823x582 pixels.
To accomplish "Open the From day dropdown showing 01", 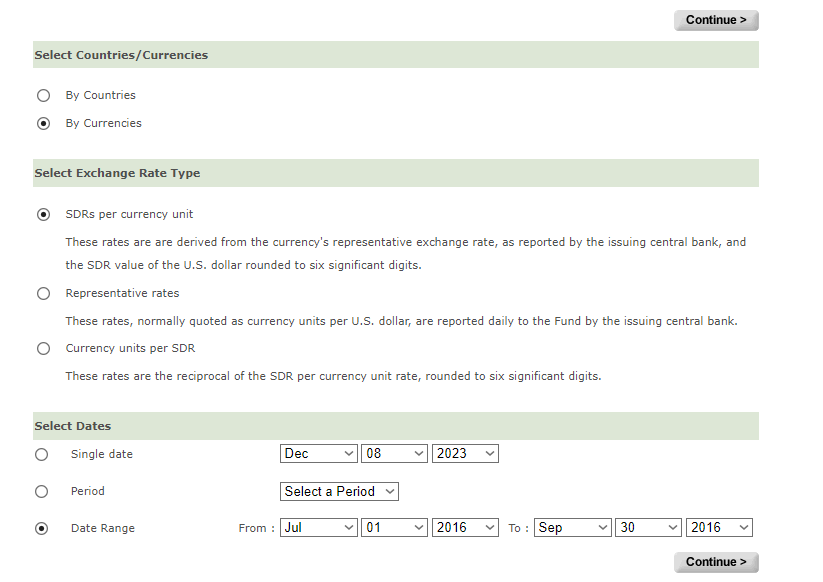I will click(394, 527).
